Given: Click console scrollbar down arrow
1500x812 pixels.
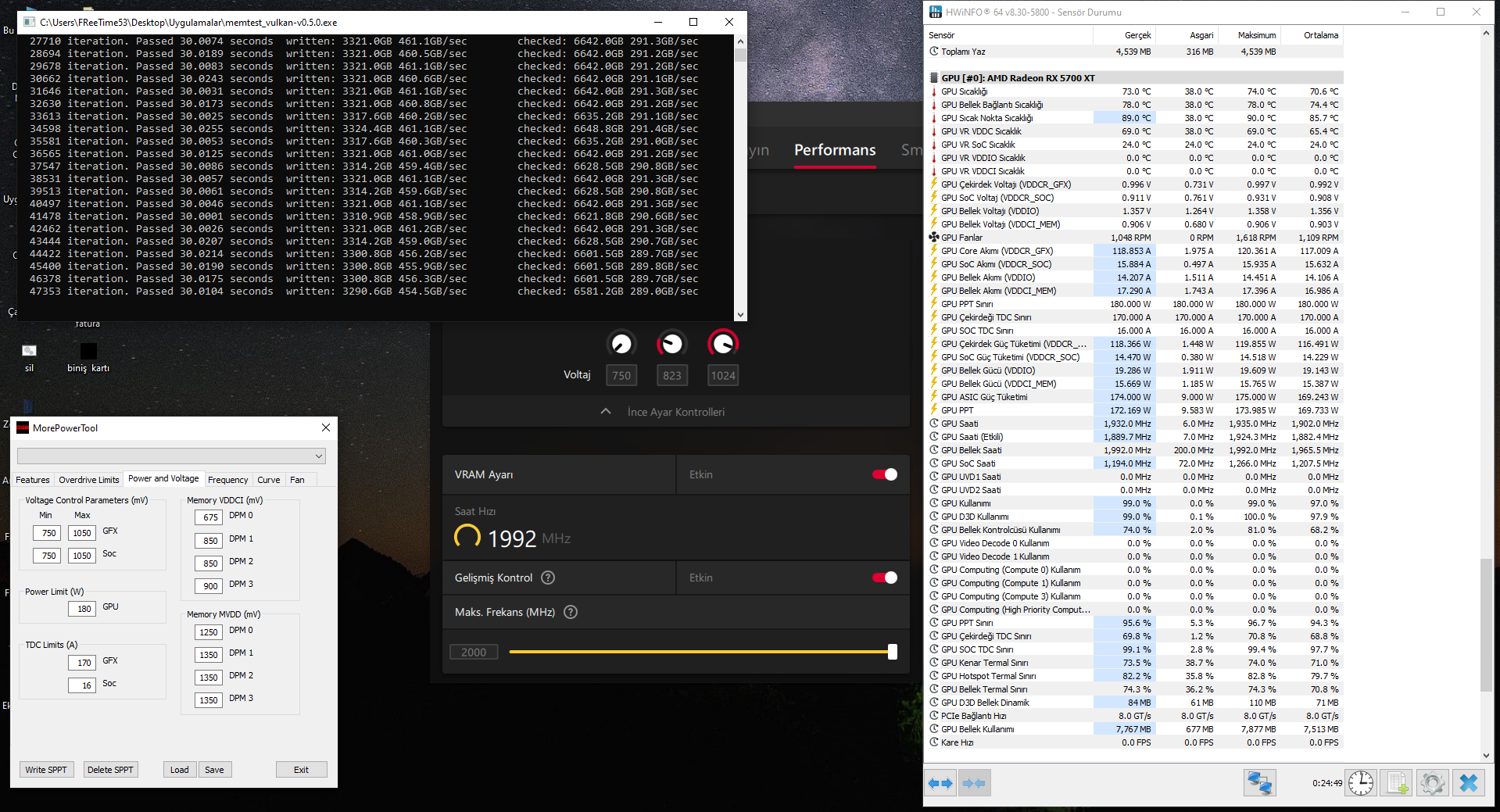Looking at the screenshot, I should tap(740, 315).
